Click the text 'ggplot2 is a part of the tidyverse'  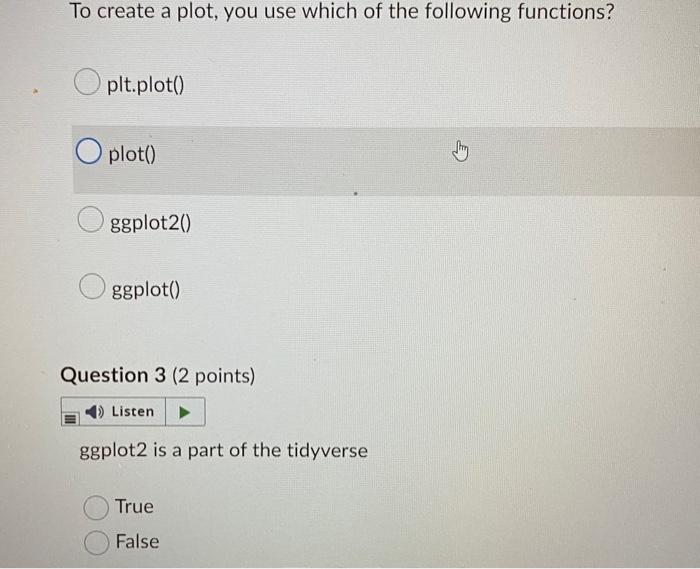click(x=224, y=450)
